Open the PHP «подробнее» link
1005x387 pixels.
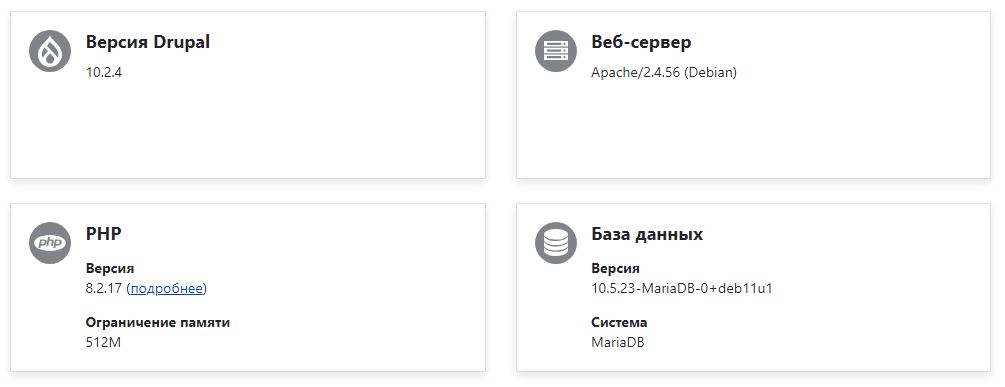click(x=167, y=288)
